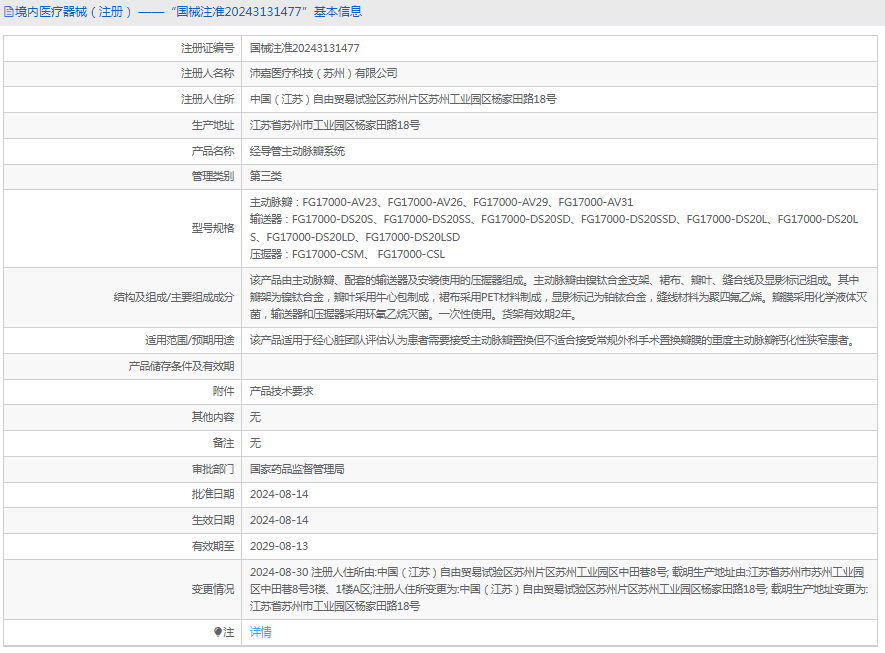Viewport: 885px width, 653px height.
Task: Click the document icon beside the page title
Action: point(8,12)
